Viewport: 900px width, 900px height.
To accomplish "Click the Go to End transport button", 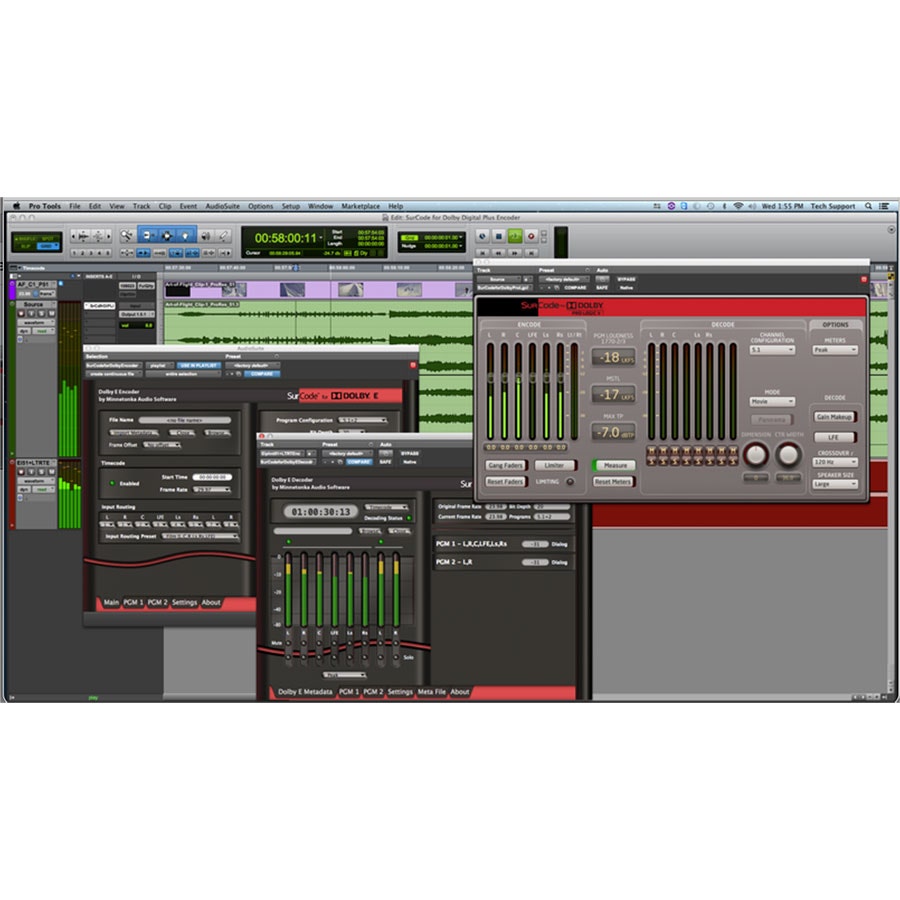I will [x=531, y=253].
